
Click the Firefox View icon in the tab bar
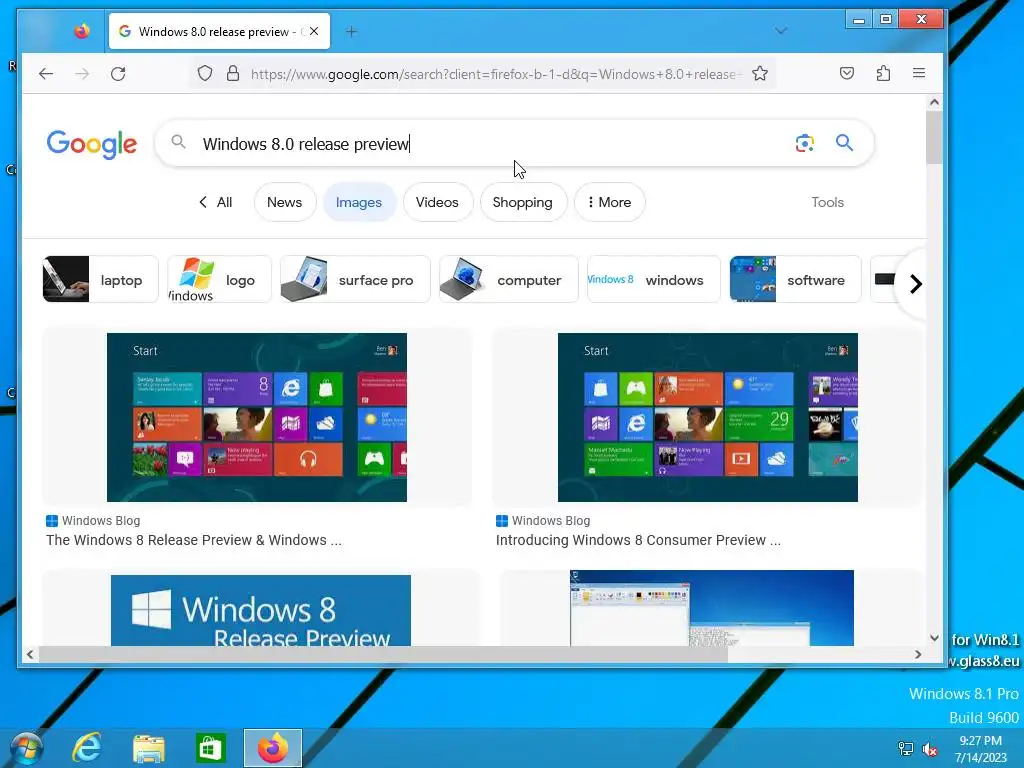(82, 31)
